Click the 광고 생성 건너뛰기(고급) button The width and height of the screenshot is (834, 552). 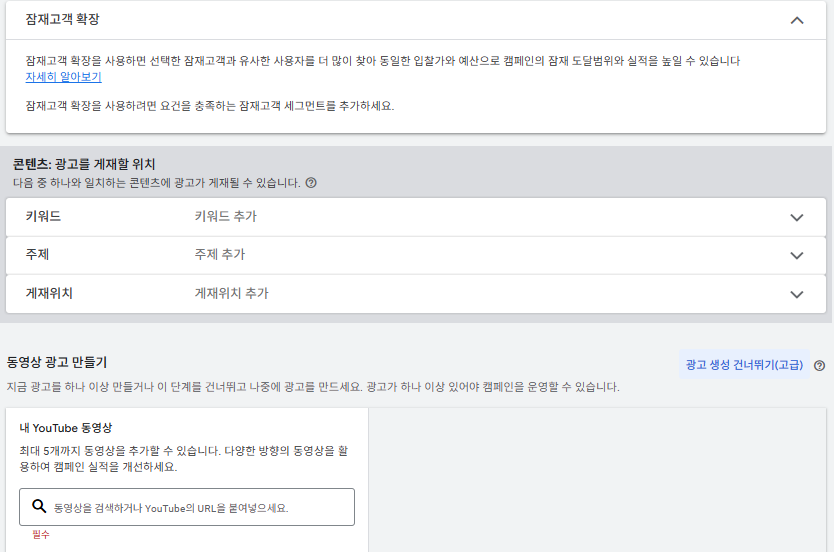tap(744, 365)
